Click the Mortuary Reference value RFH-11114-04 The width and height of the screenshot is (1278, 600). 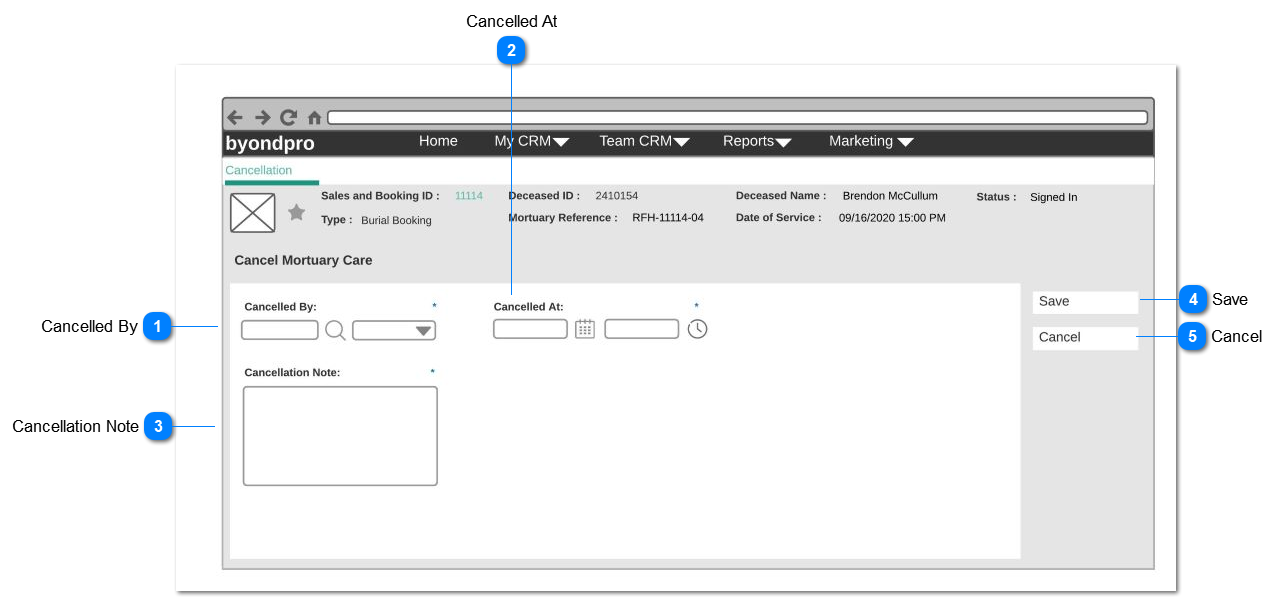coord(668,217)
